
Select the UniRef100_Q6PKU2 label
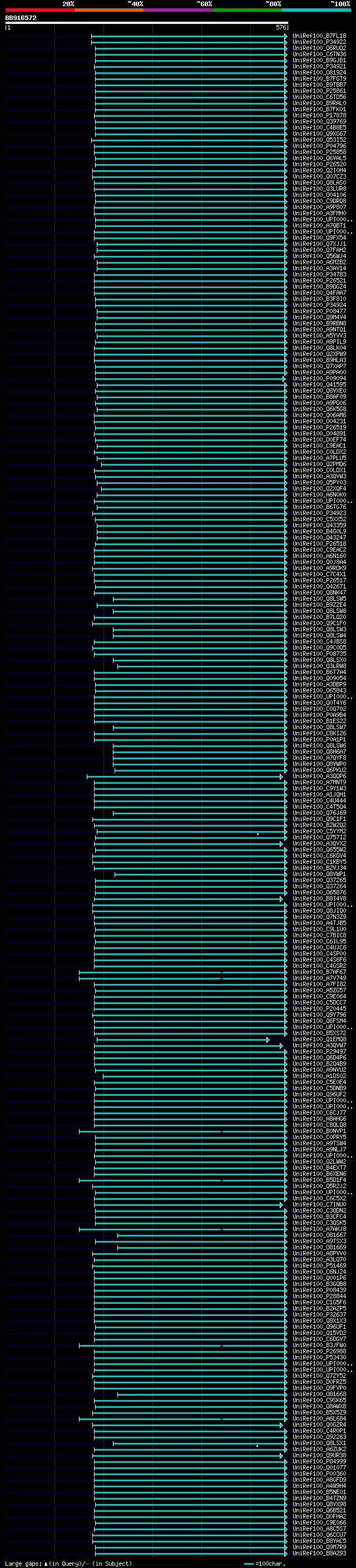pyautogui.click(x=319, y=770)
